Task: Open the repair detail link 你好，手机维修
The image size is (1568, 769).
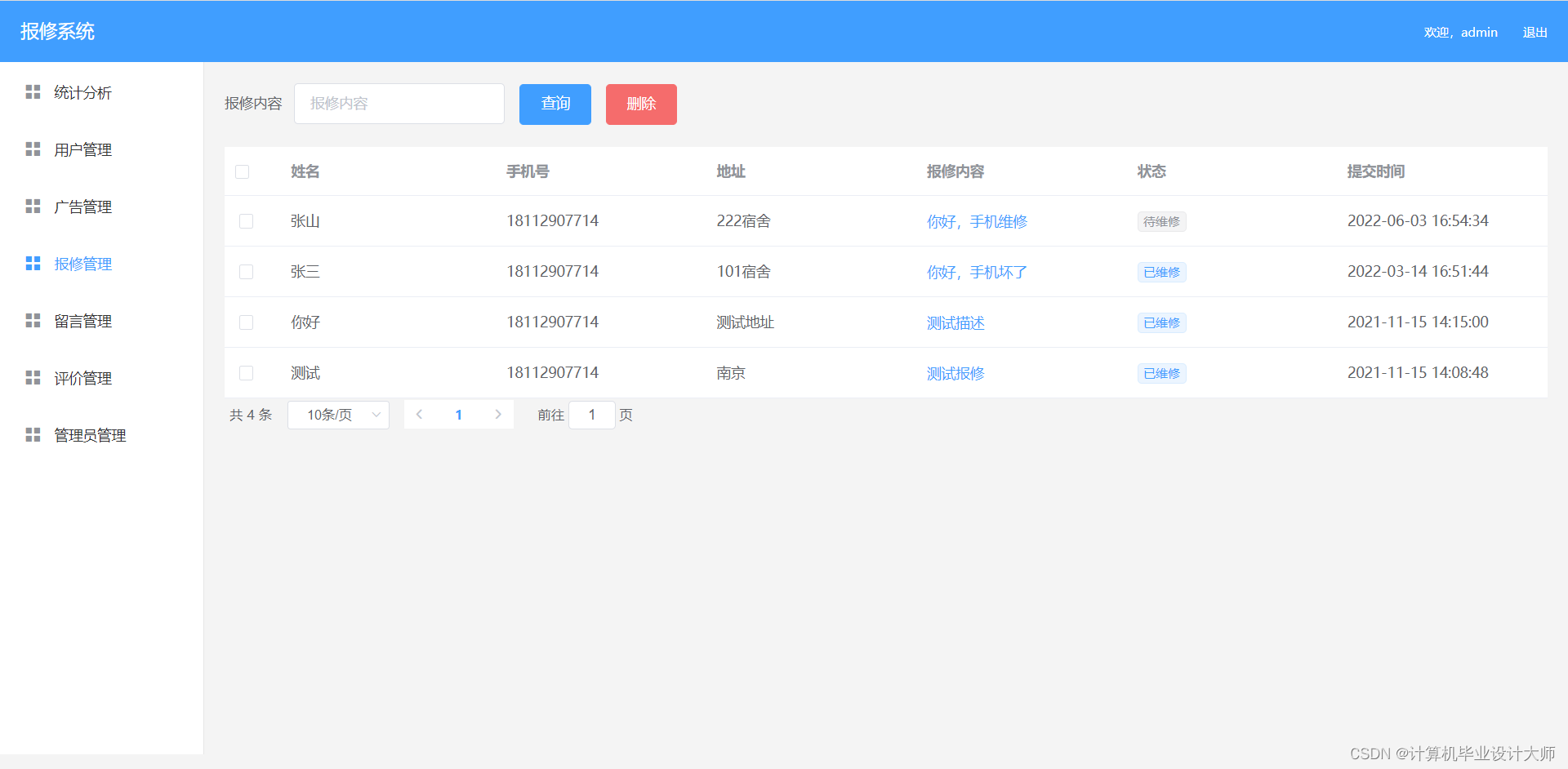Action: [977, 221]
